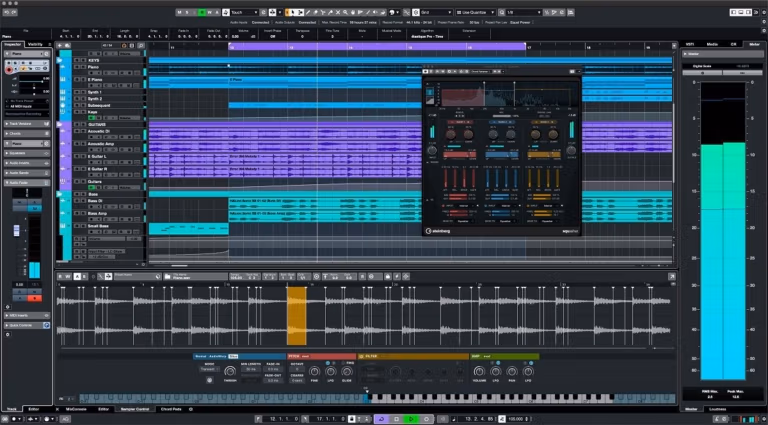Viewport: 768px width, 425px height.
Task: Open the Media tab in right zone
Action: click(x=712, y=44)
